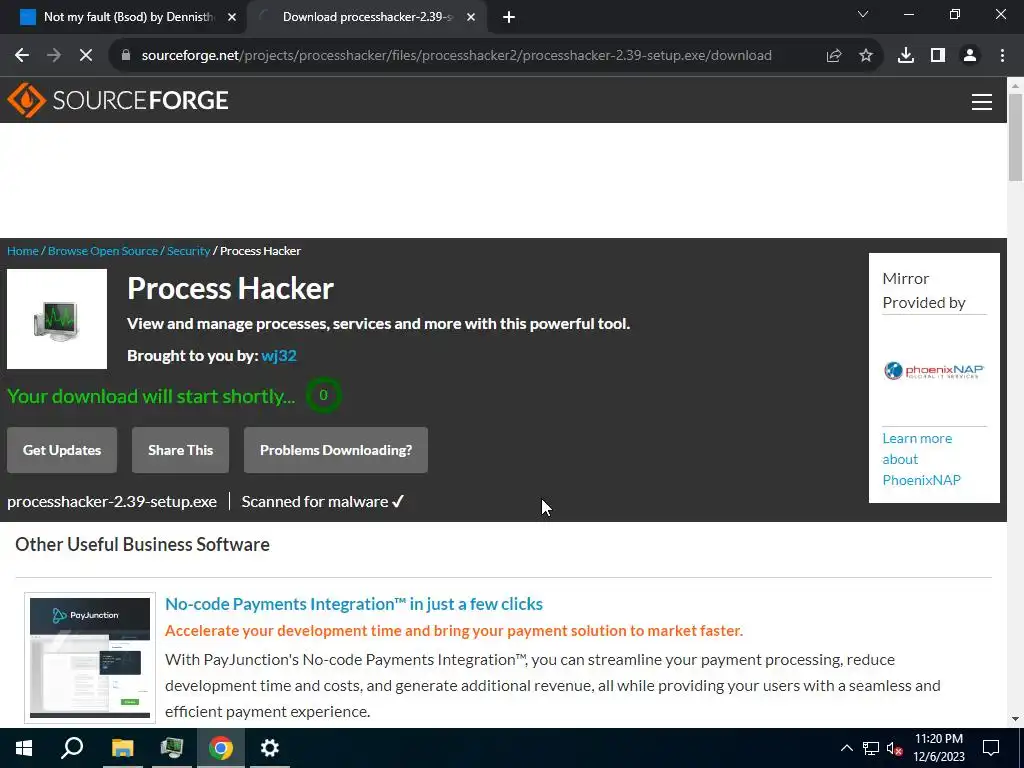The image size is (1024, 768).
Task: Open the Process Hacker taskbar icon
Action: [x=172, y=748]
